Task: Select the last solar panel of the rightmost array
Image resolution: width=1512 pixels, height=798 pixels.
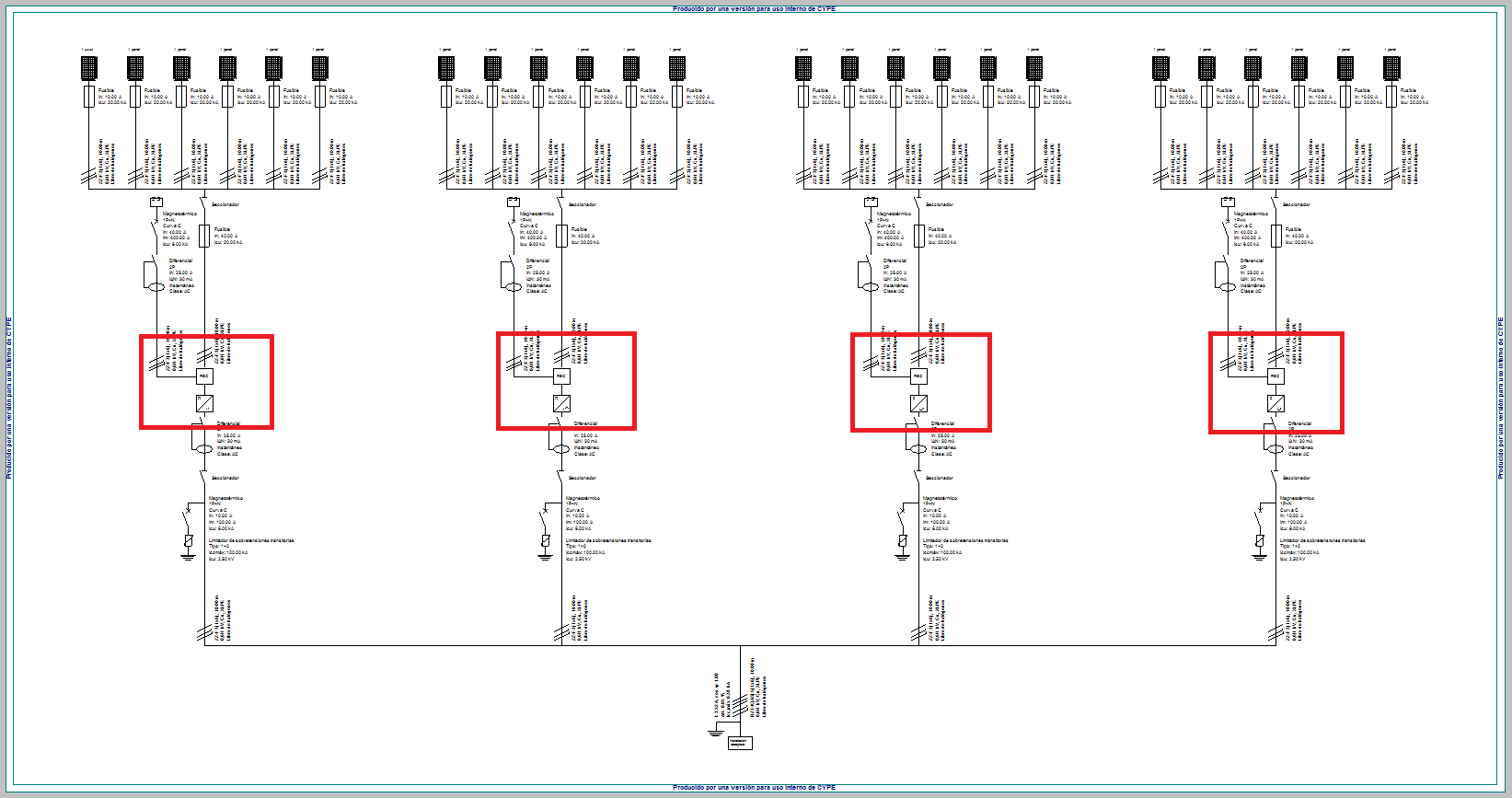Action: 1391,67
